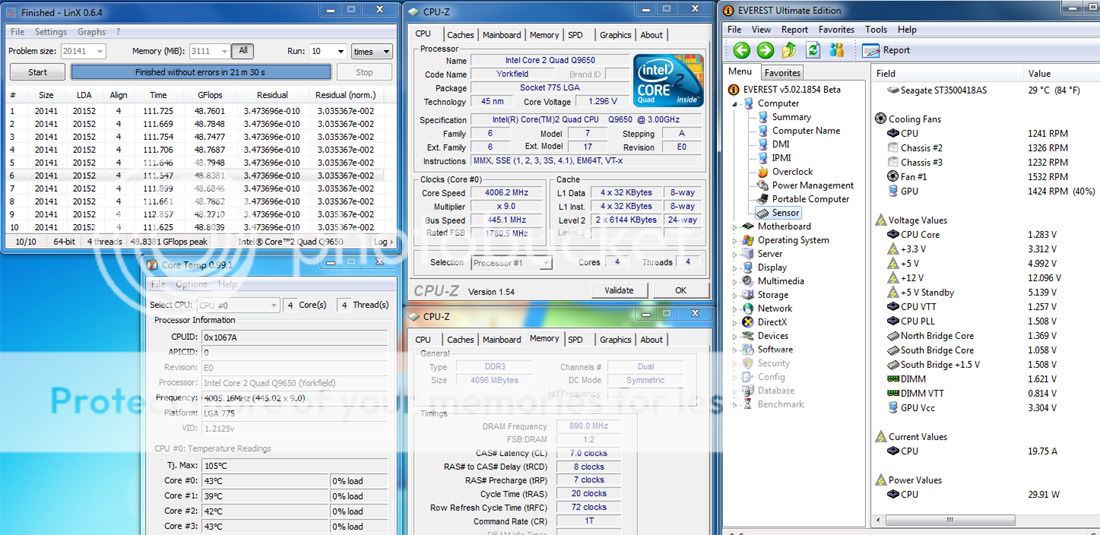Viewport: 1100px width, 535px height.
Task: Click Security icon in EVEREST tree
Action: tap(748, 363)
